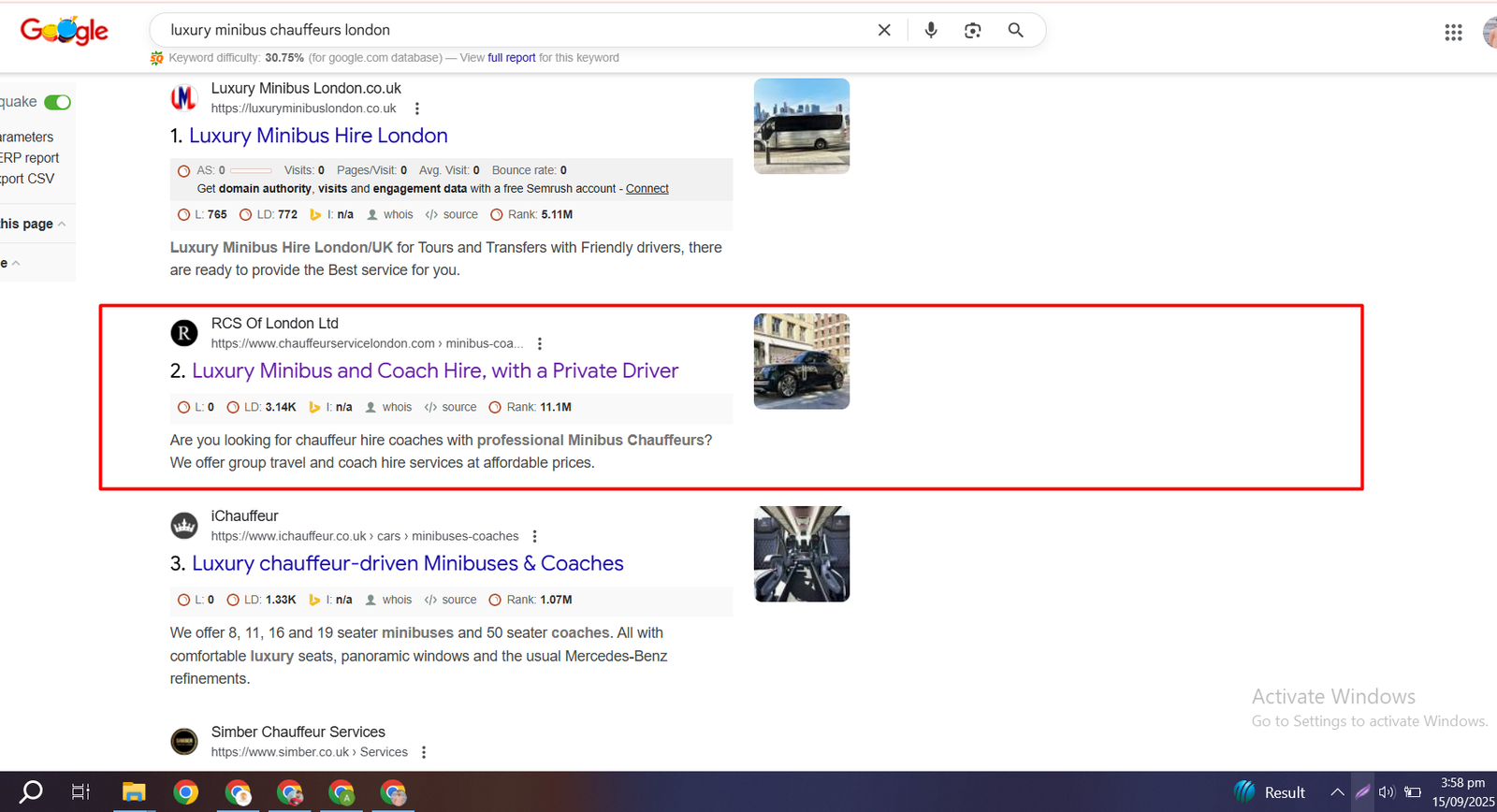Click the iChauffeur coach interior thumbnail
This screenshot has height=812, width=1497.
click(802, 554)
